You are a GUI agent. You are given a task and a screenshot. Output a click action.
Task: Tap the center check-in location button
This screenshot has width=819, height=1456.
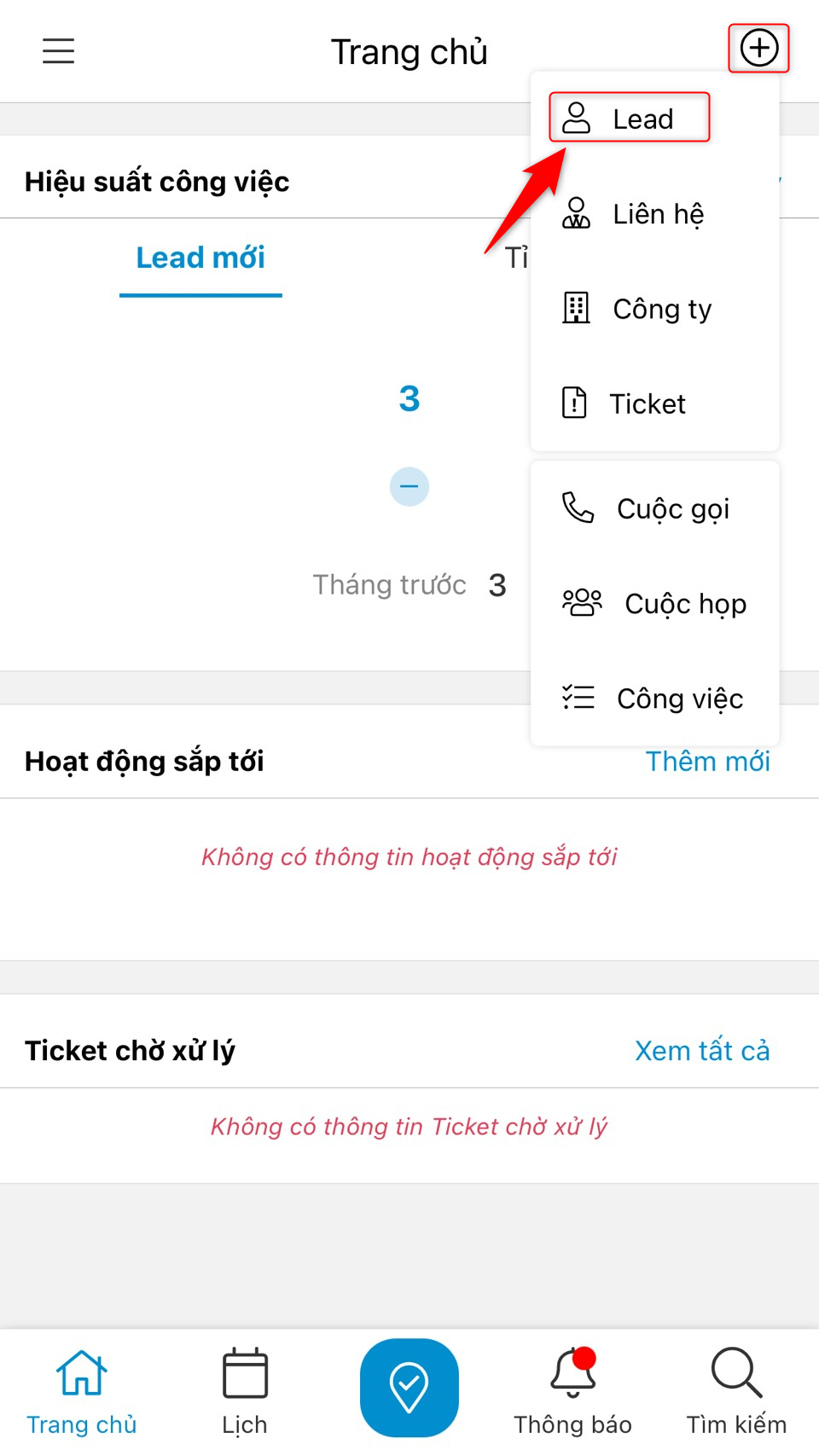click(x=409, y=1387)
